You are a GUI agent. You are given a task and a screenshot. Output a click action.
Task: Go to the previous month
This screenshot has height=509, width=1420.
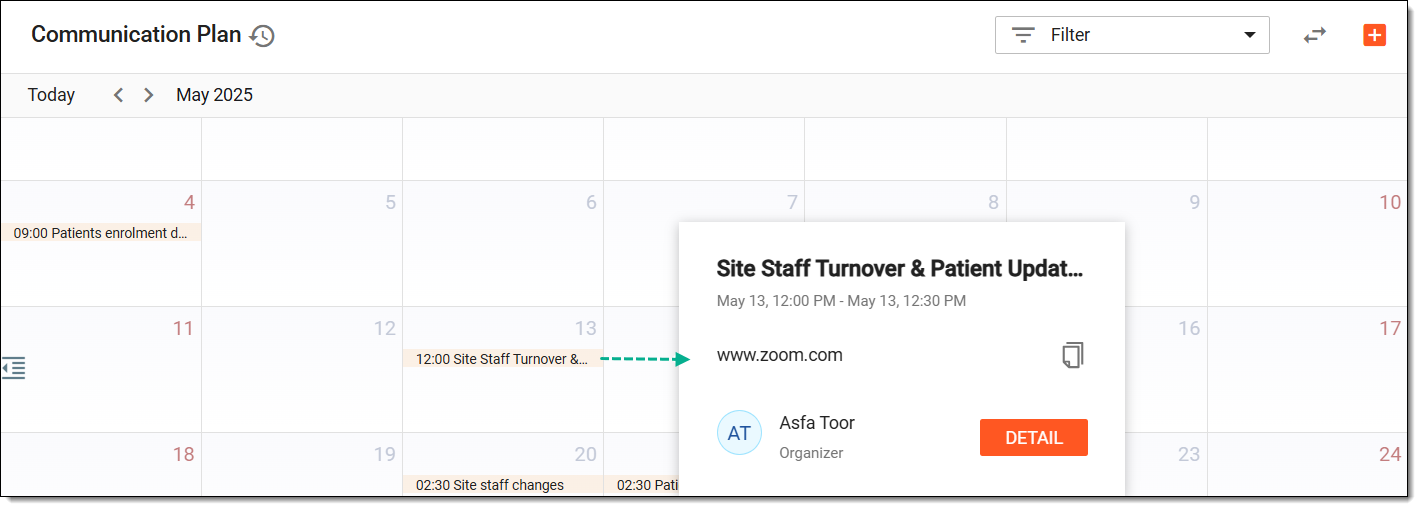tap(118, 95)
